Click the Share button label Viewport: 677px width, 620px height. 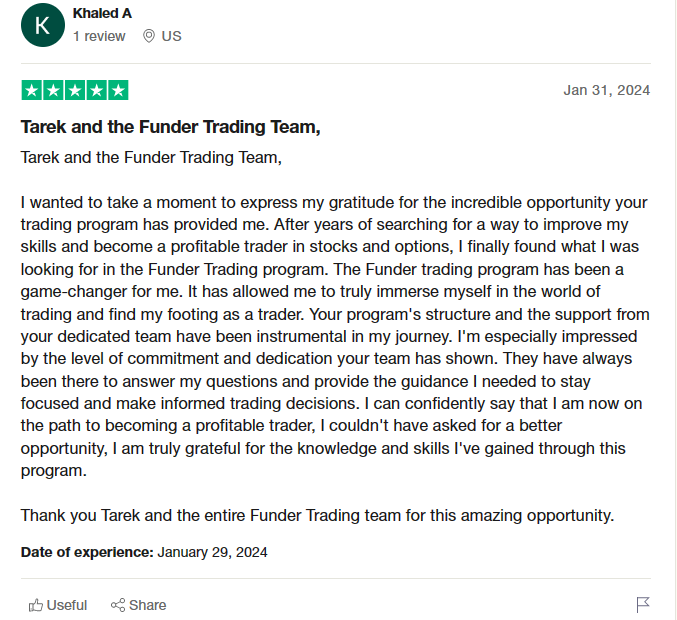(x=148, y=605)
